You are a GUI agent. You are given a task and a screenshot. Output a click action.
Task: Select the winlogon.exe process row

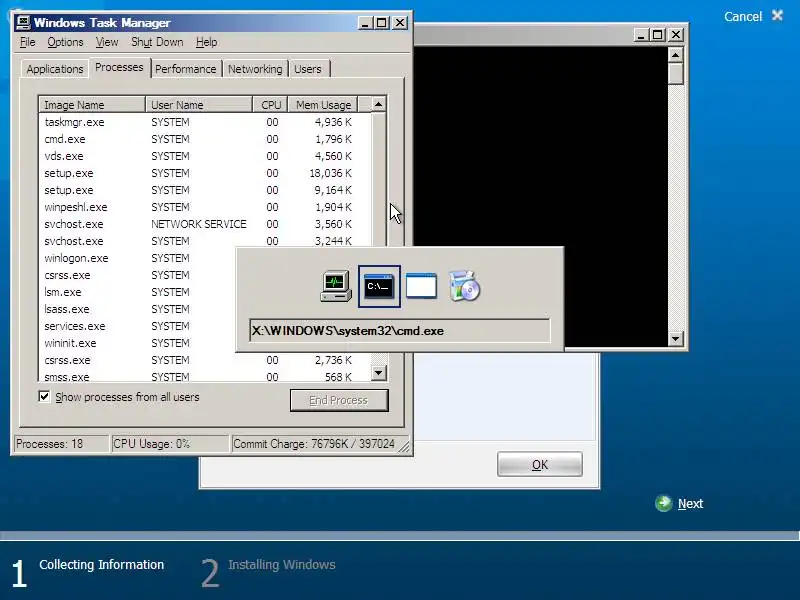(x=137, y=258)
